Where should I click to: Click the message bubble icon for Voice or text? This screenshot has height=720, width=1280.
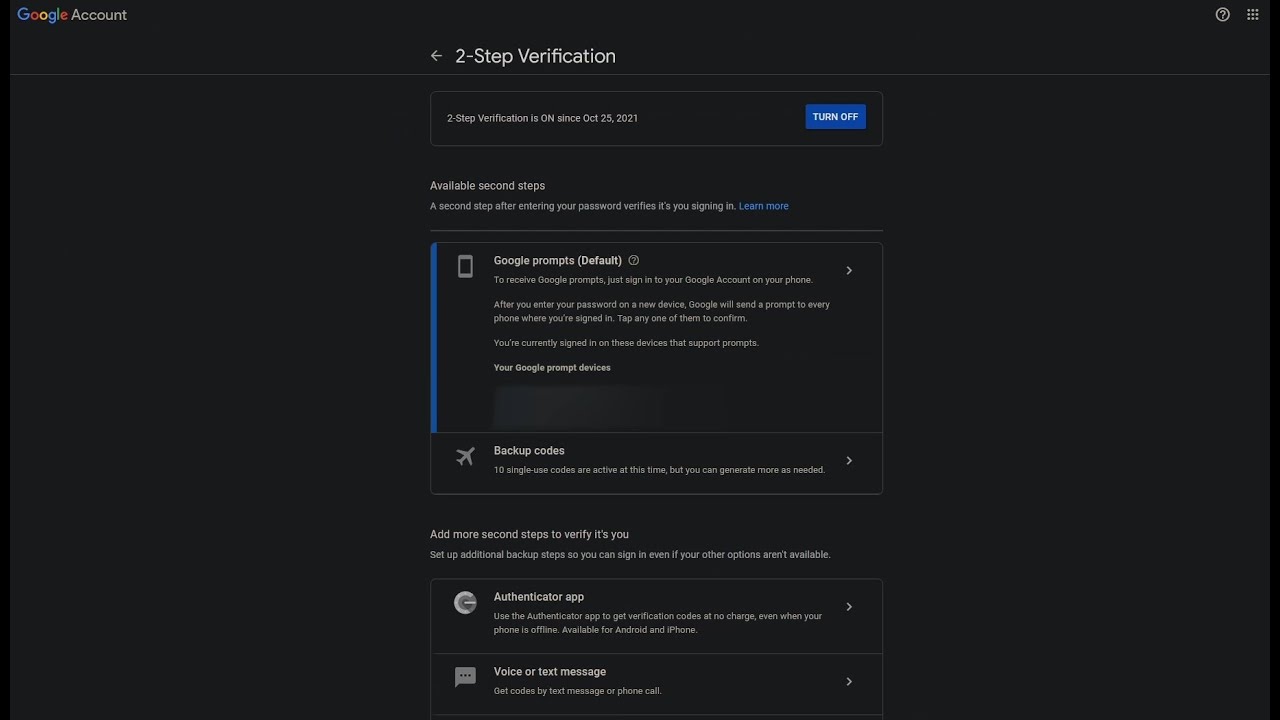click(x=465, y=677)
